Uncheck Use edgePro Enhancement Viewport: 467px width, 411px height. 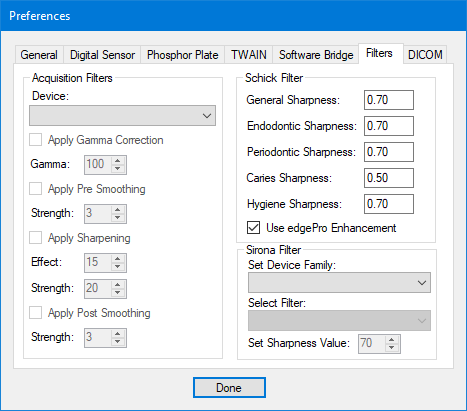pyautogui.click(x=254, y=228)
